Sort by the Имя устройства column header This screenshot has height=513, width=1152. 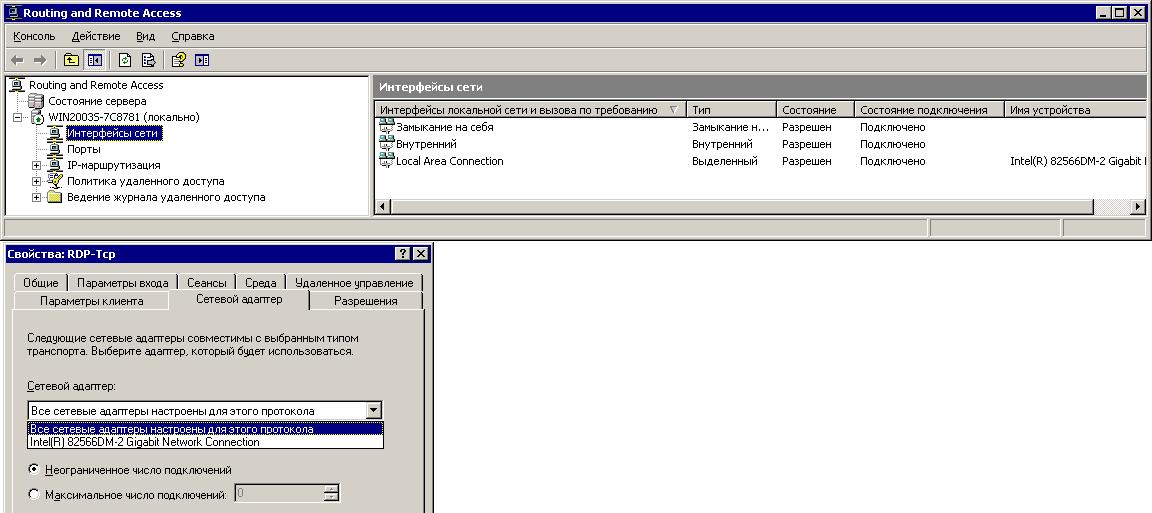(1075, 110)
